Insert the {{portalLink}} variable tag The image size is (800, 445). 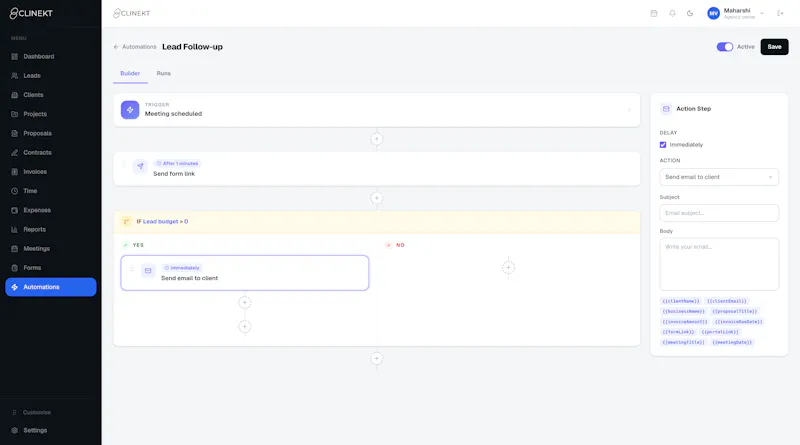(720, 332)
